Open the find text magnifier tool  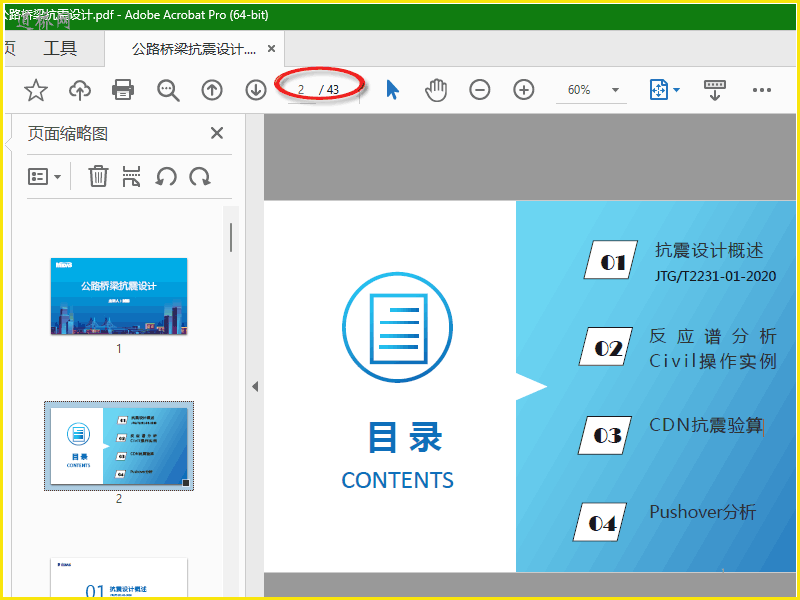coord(168,90)
